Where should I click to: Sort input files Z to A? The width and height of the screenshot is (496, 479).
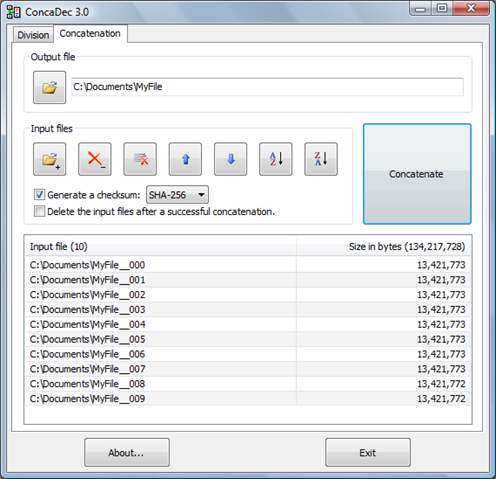tap(321, 159)
